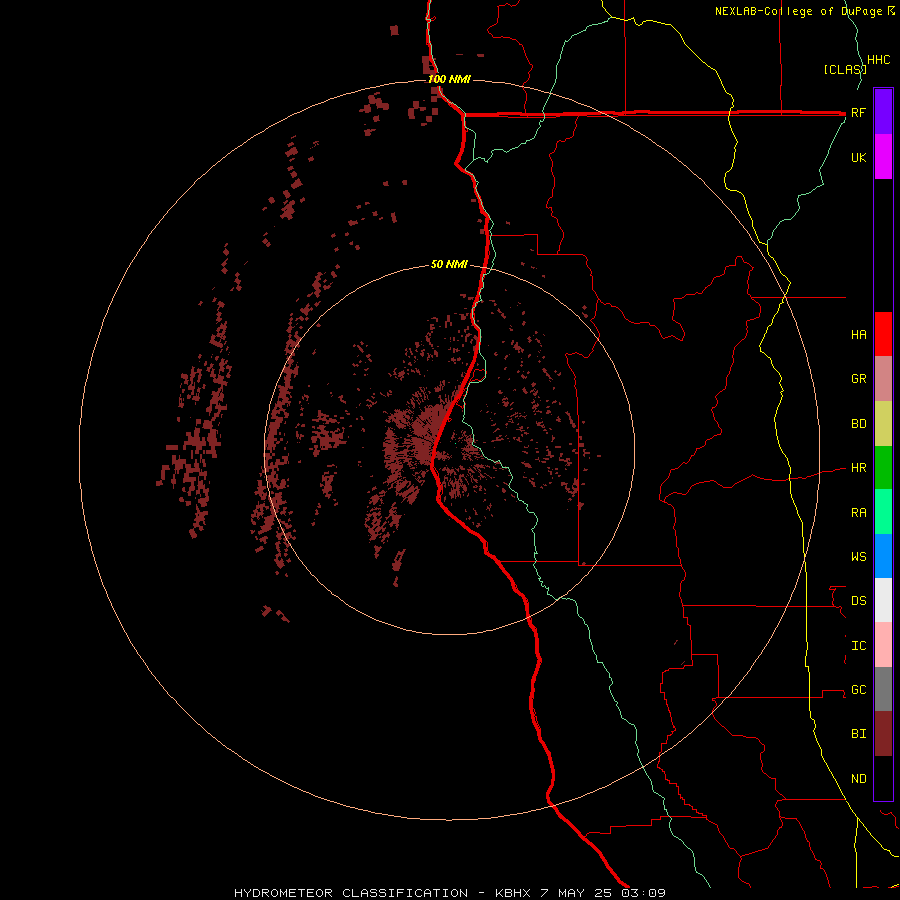The image size is (900, 900).
Task: Click the blue WS legend color swatch
Action: tap(883, 556)
